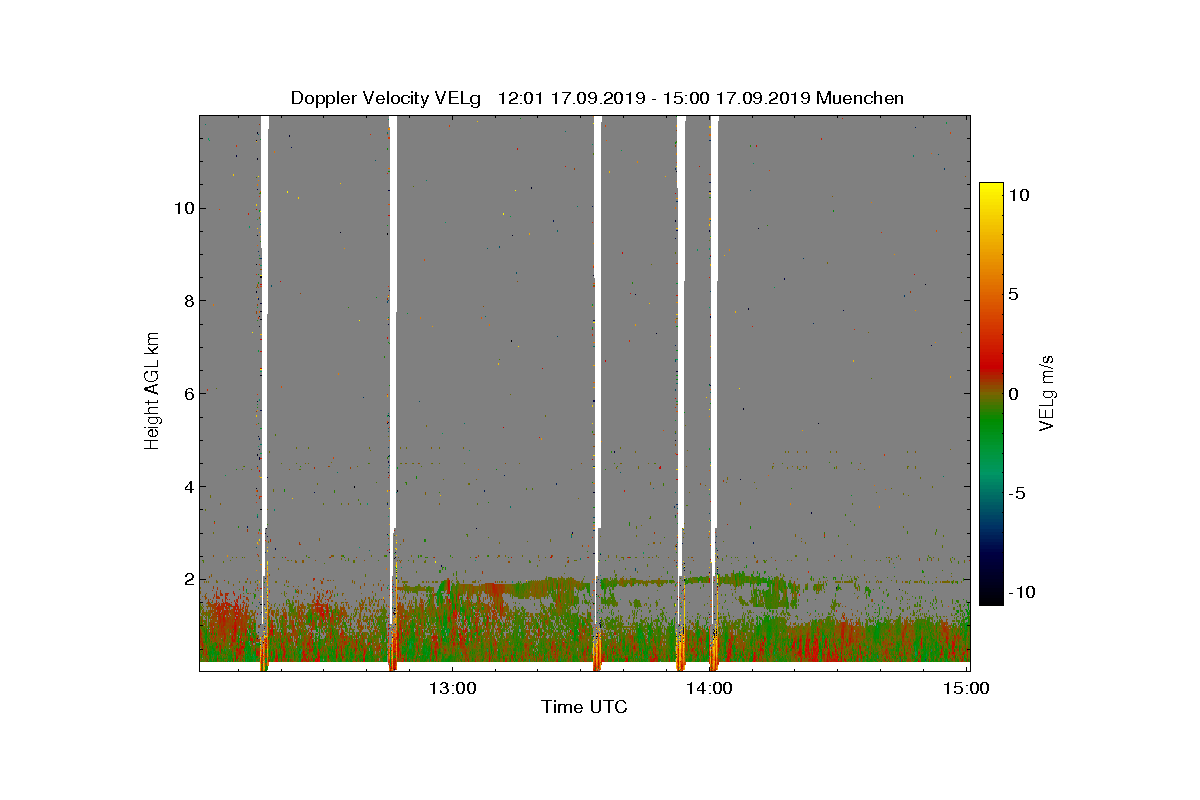Click the 'VELg m/s' colorbar title

tap(1047, 393)
